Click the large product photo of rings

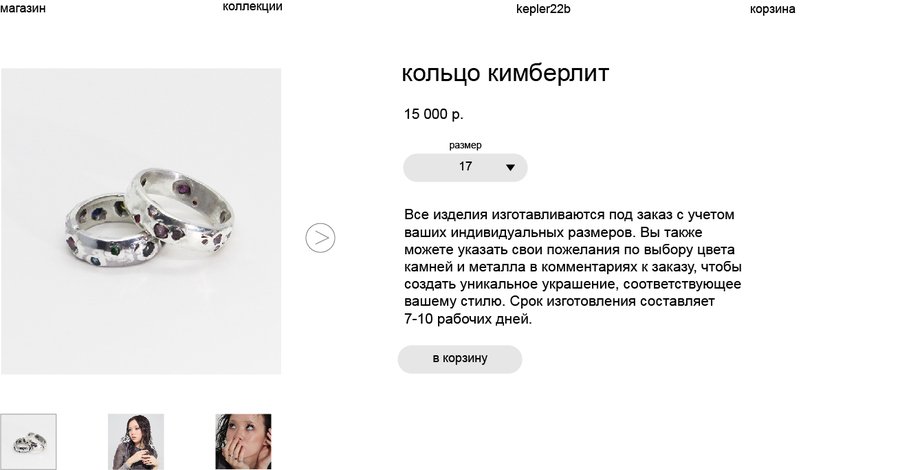click(x=141, y=222)
